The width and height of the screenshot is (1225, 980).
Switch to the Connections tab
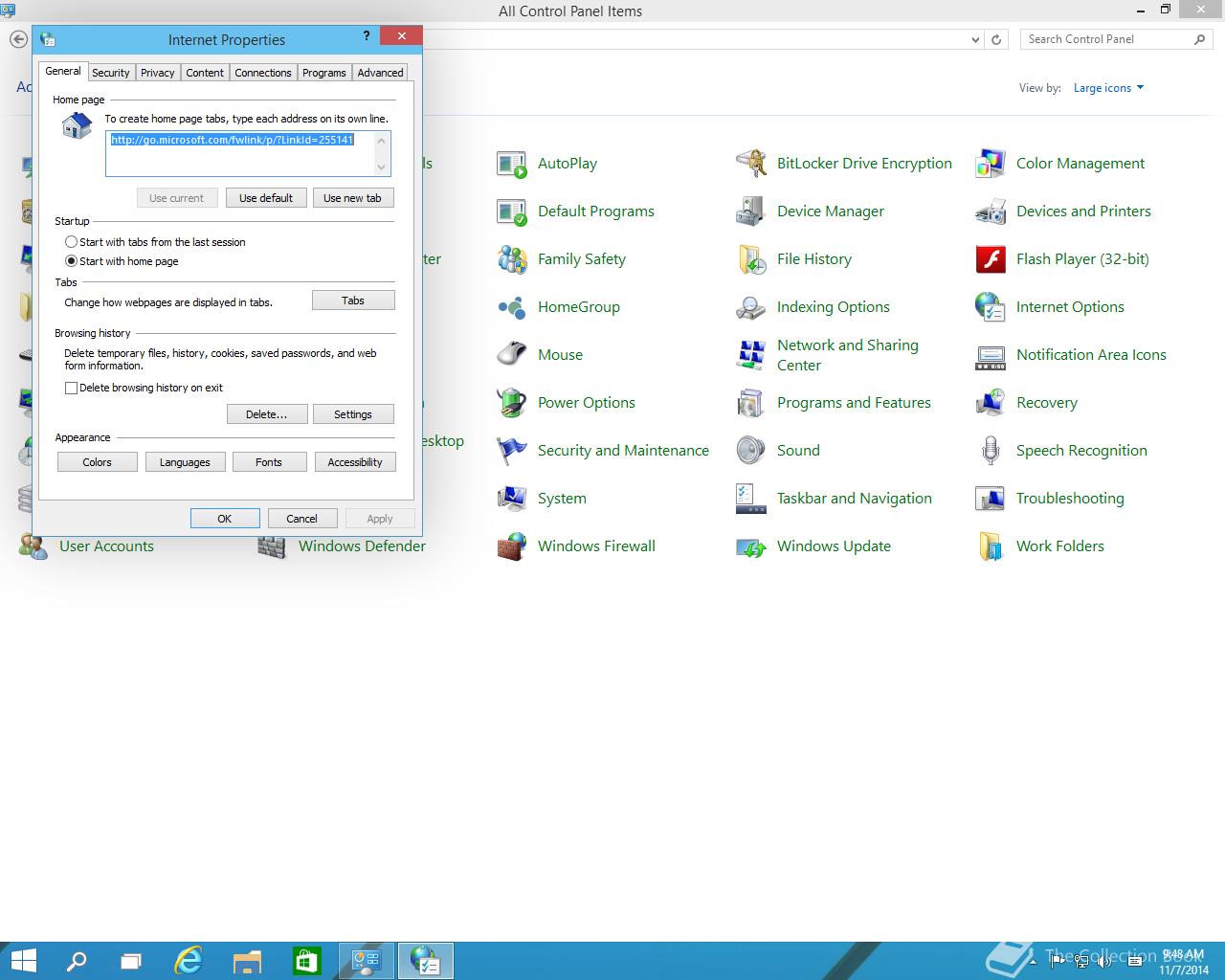[x=263, y=73]
